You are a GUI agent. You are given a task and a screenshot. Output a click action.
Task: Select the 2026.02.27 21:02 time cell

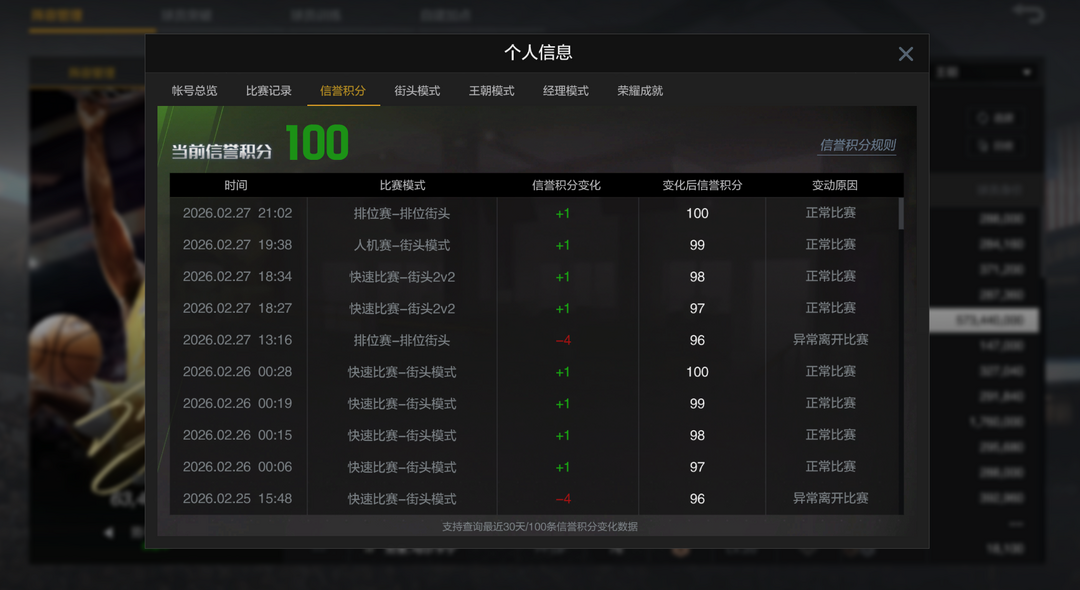pos(238,213)
